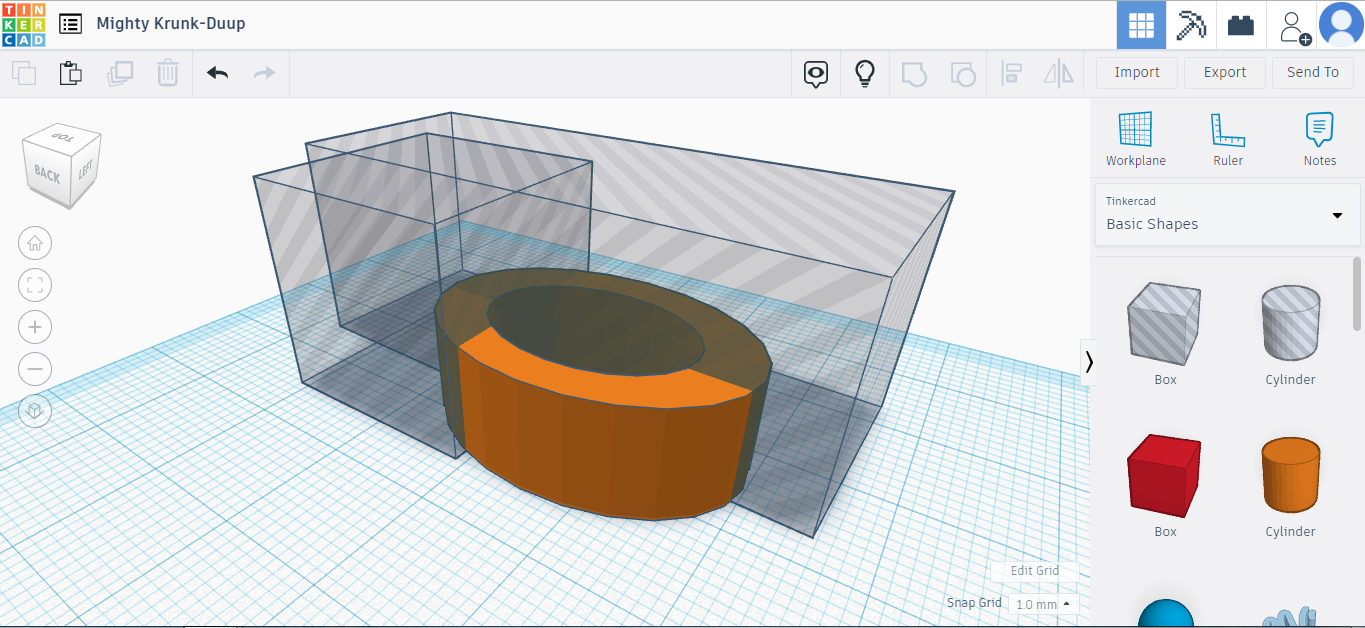Click the Mirror flip icon

pyautogui.click(x=1058, y=73)
